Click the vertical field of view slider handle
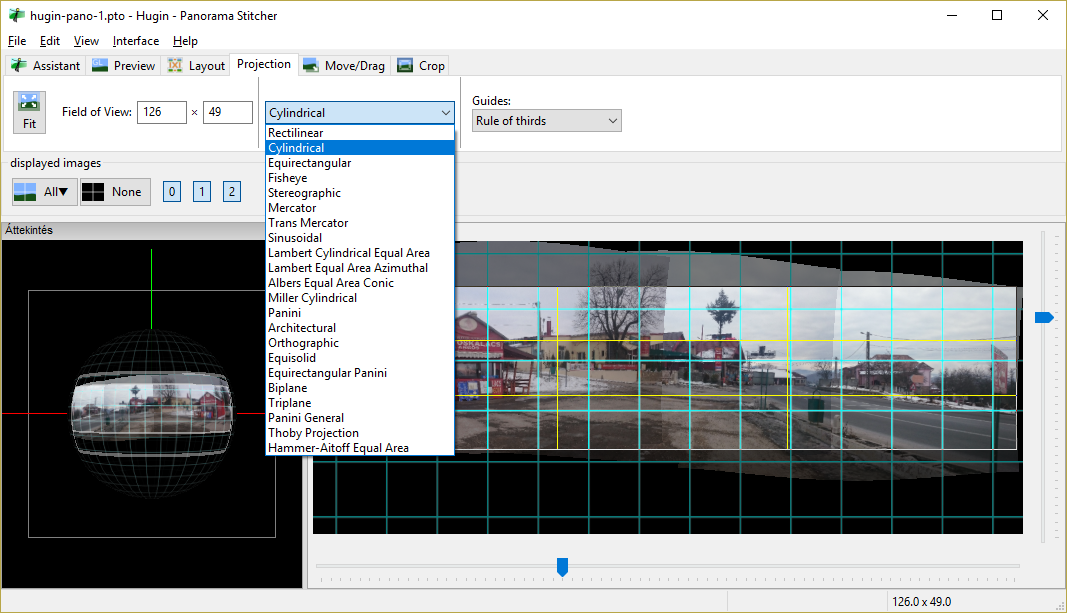The width and height of the screenshot is (1067, 613). (x=1044, y=317)
